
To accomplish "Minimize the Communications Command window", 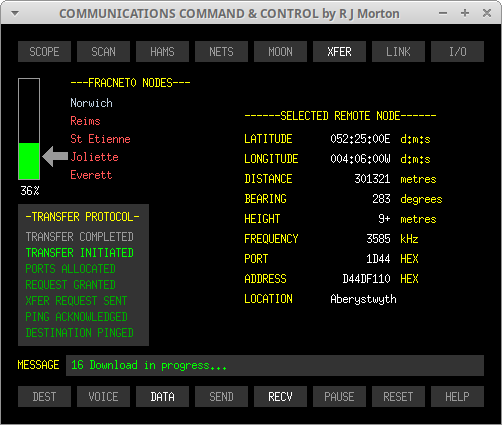I will pos(443,13).
